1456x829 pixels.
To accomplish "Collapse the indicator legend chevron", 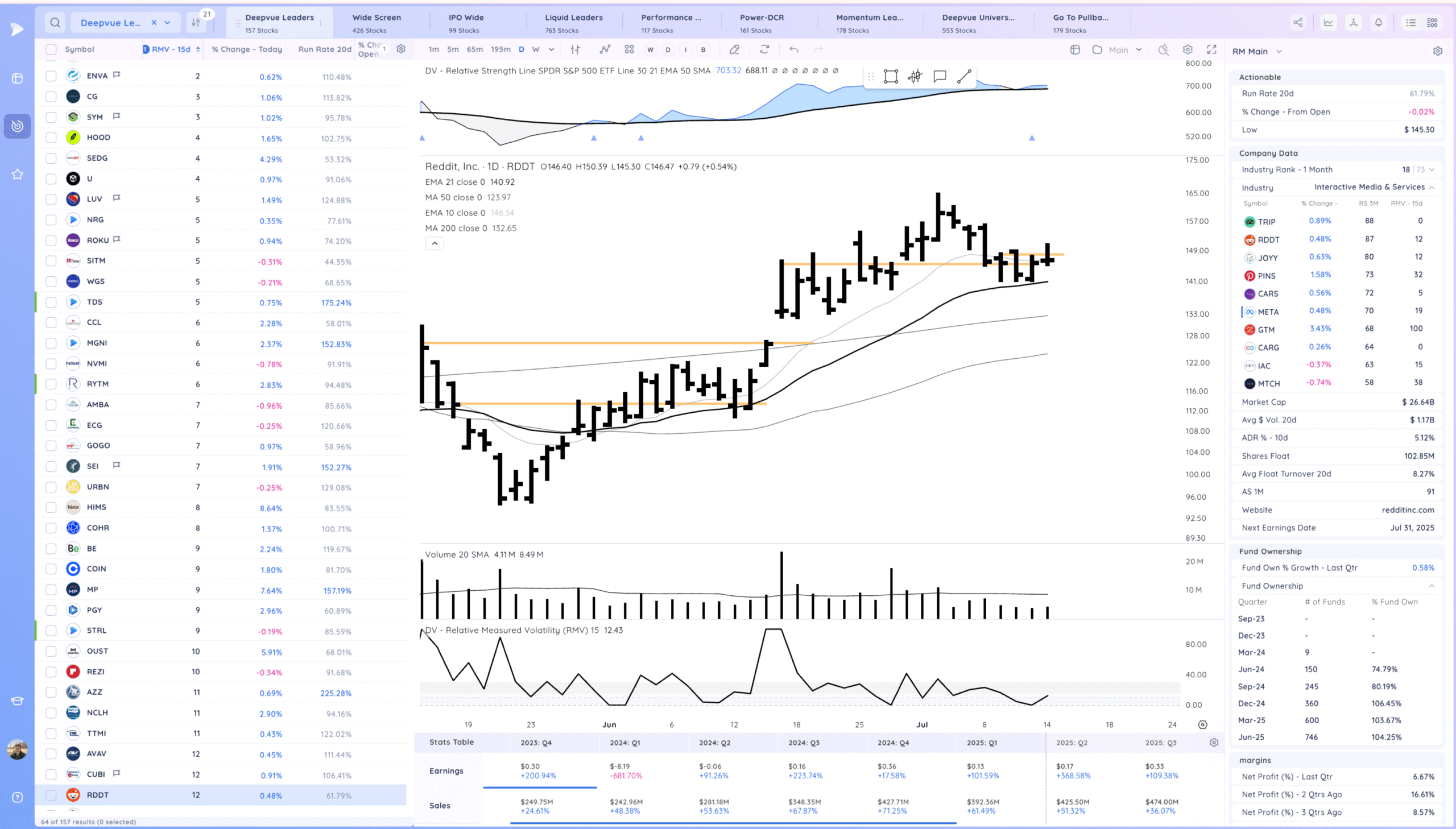I will (x=435, y=243).
